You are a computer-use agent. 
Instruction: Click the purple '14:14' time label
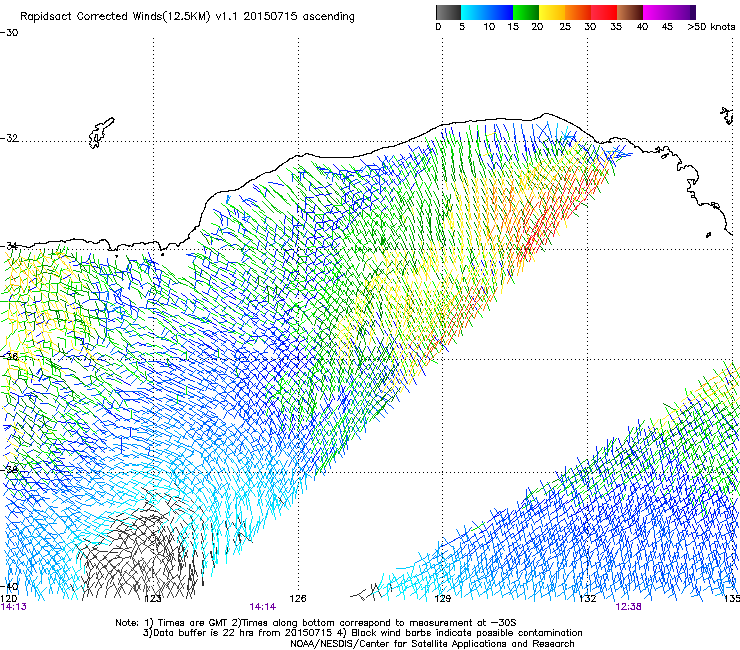tap(262, 606)
